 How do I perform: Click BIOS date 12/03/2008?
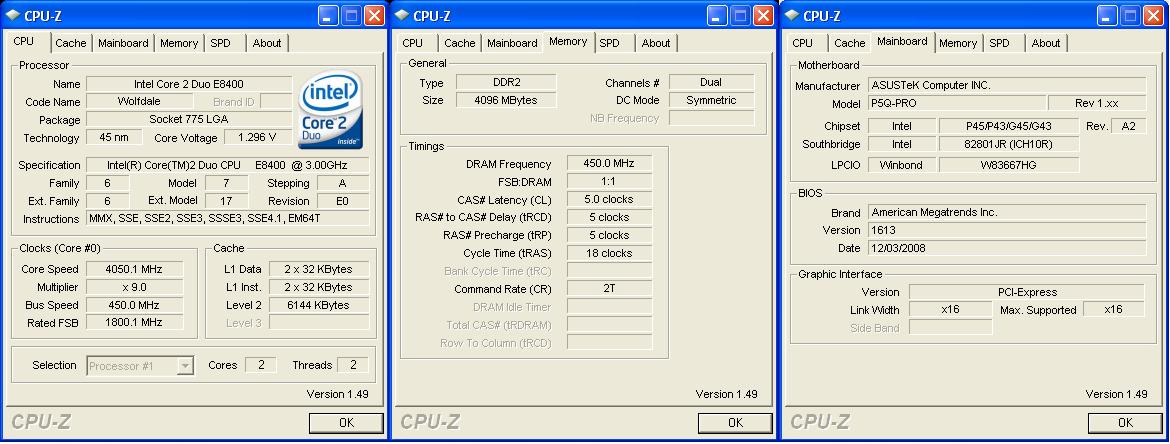(x=1007, y=248)
